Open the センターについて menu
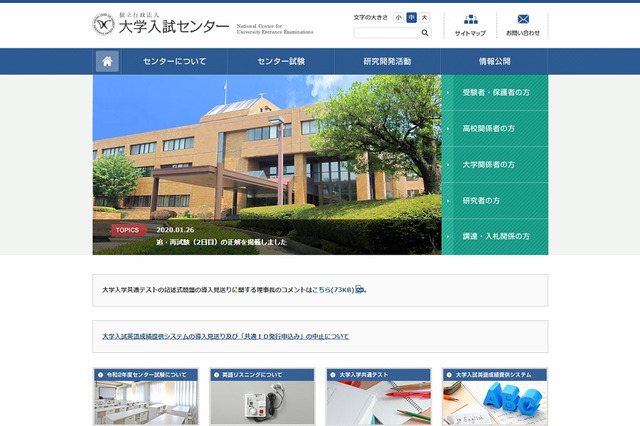 tap(175, 61)
